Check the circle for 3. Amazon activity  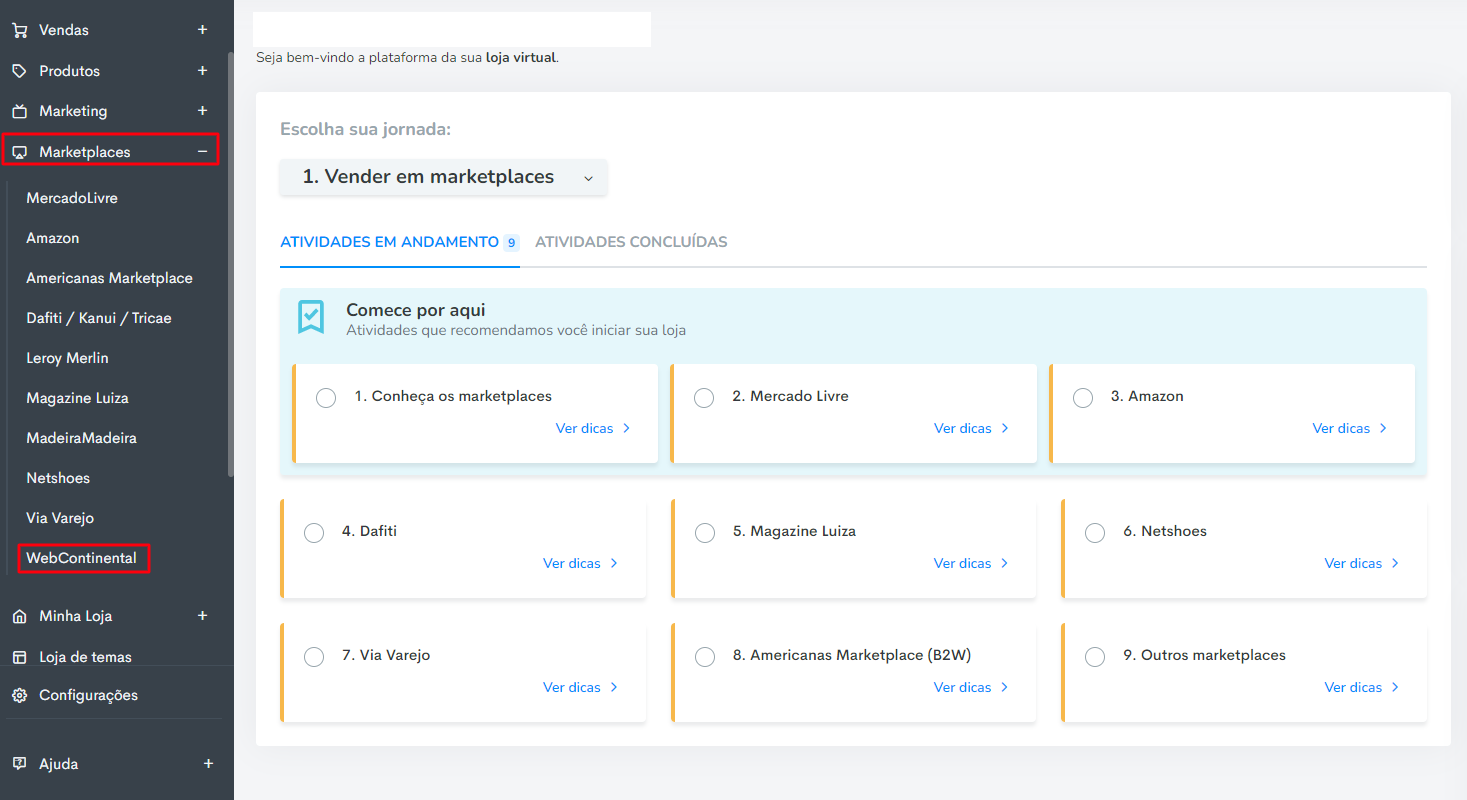tap(1083, 398)
